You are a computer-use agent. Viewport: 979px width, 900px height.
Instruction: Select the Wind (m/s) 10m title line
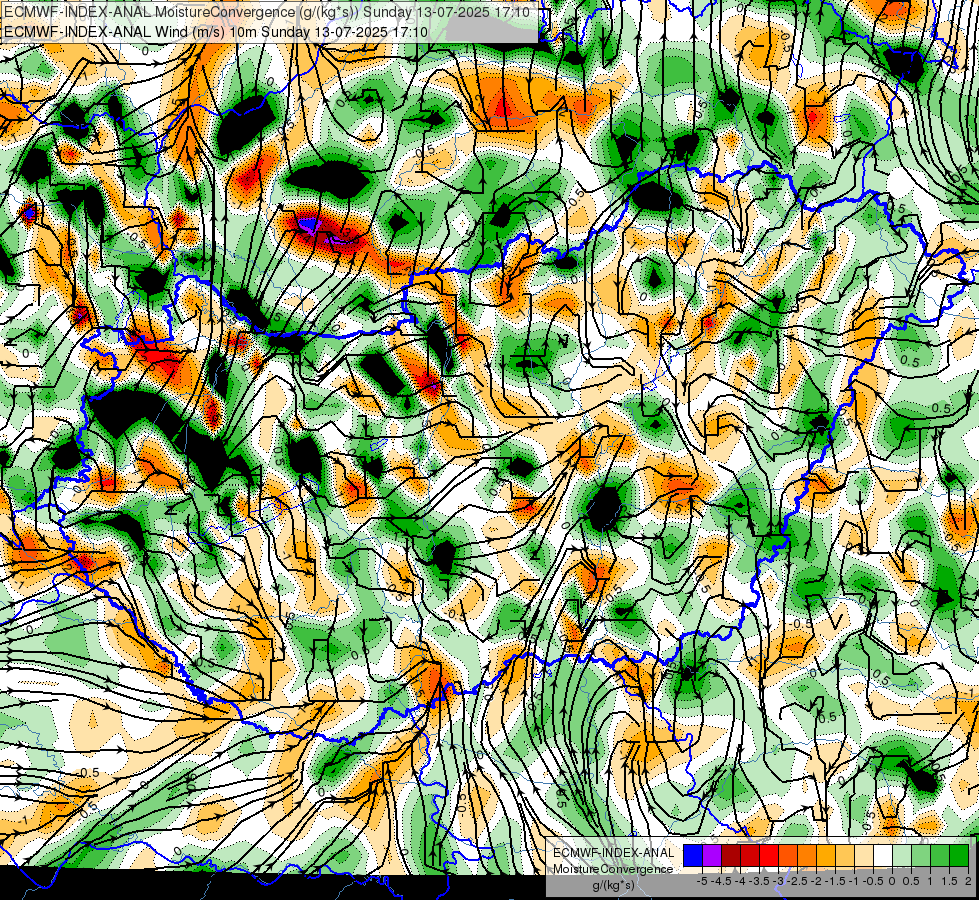pos(216,31)
